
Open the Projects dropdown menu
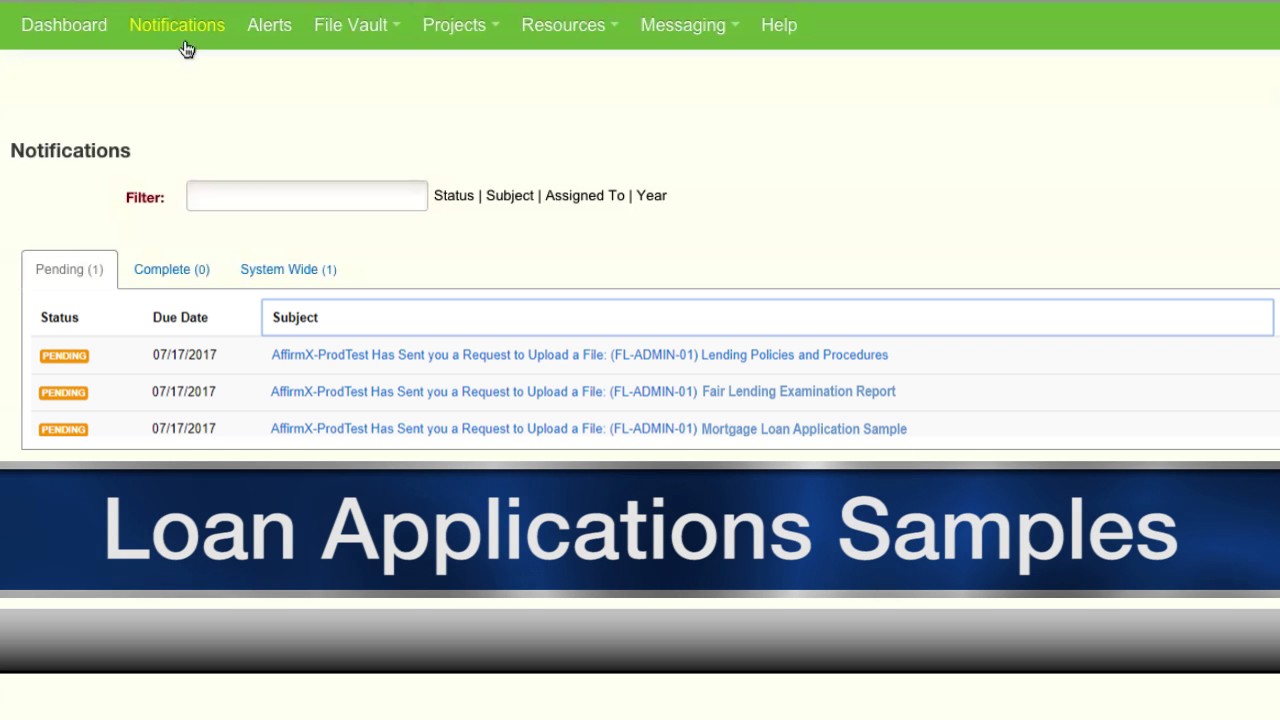460,25
